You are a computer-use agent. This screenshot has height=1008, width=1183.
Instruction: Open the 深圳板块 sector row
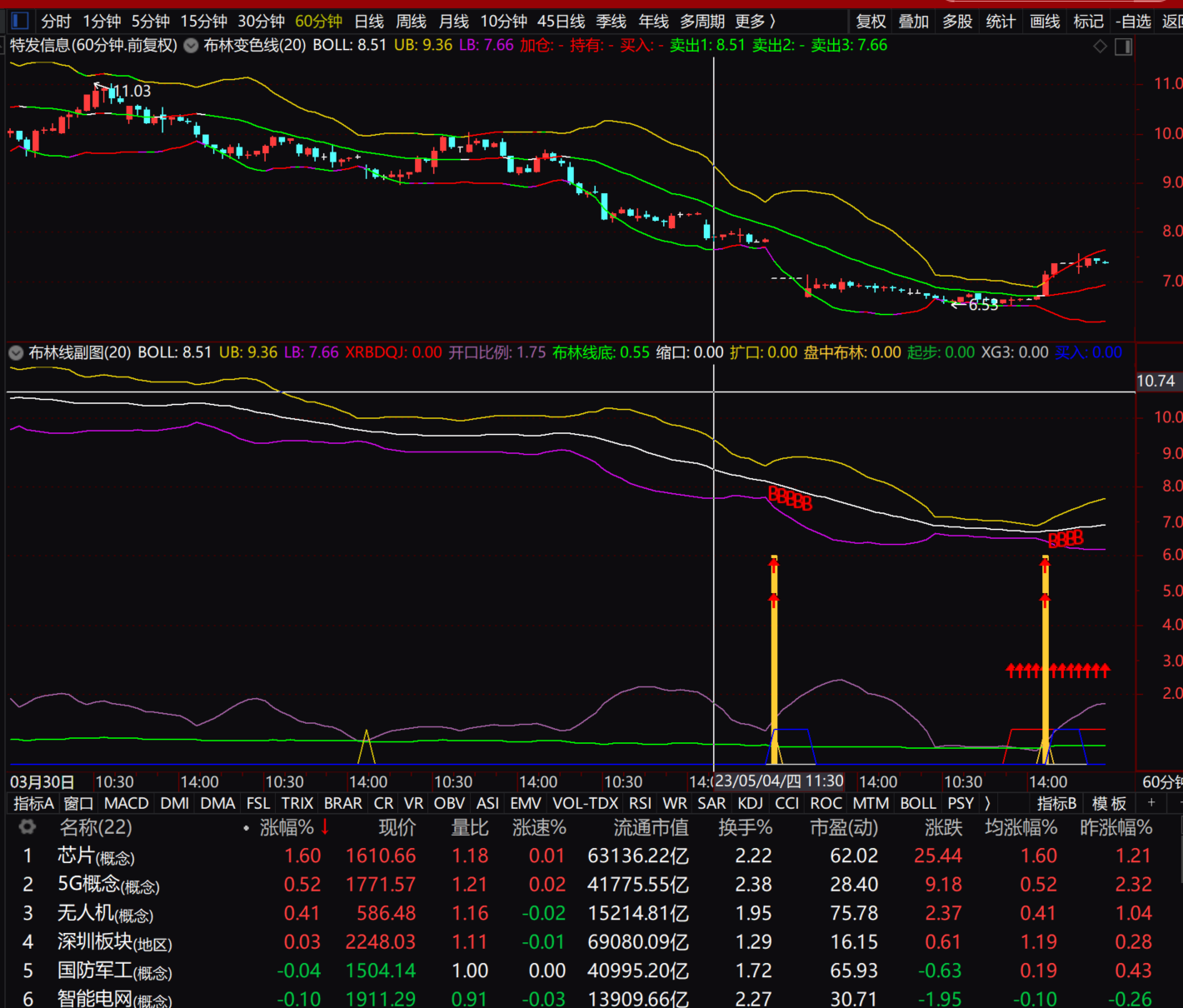point(591,941)
